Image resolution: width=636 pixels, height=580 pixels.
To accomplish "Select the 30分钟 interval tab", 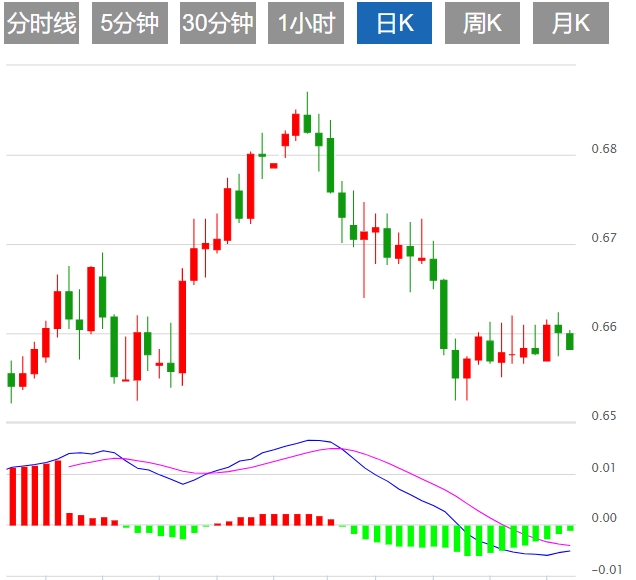I will [218, 23].
